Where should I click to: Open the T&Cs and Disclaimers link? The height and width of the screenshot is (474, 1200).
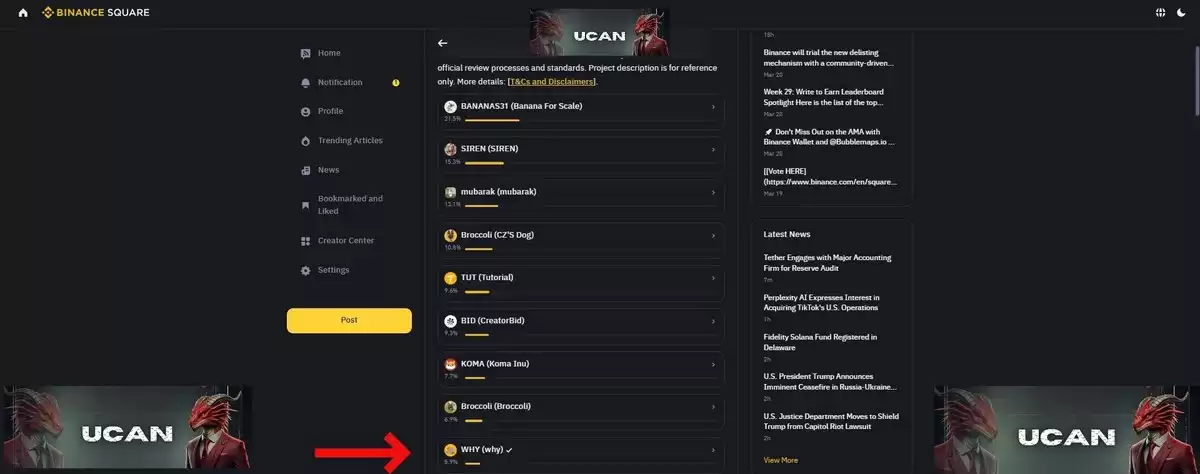click(552, 81)
